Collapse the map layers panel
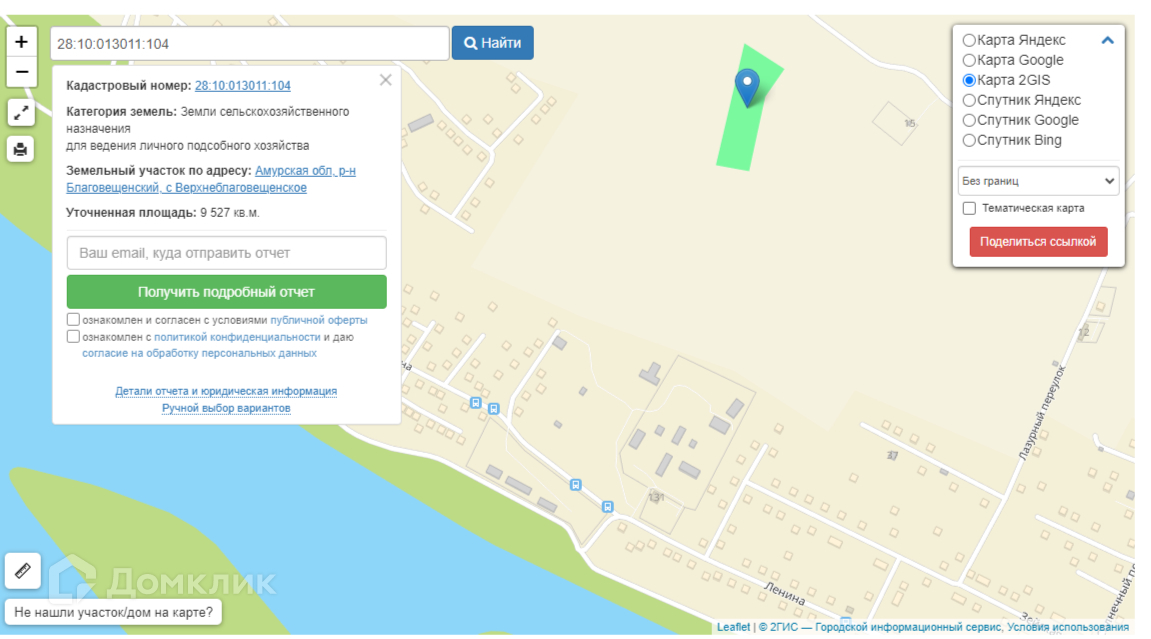The height and width of the screenshot is (639, 1151). pyautogui.click(x=1107, y=41)
